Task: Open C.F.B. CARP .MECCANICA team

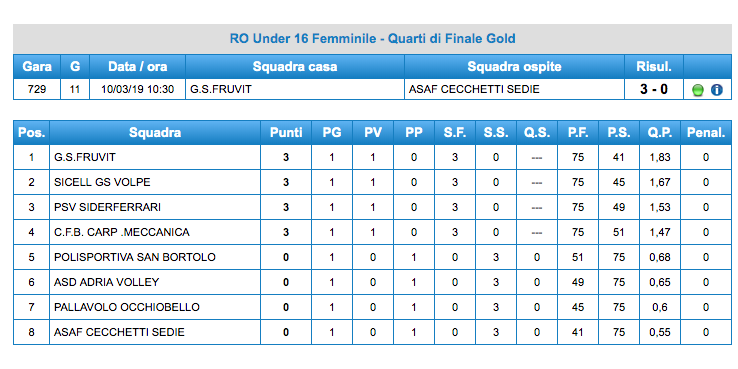Action: [122, 232]
